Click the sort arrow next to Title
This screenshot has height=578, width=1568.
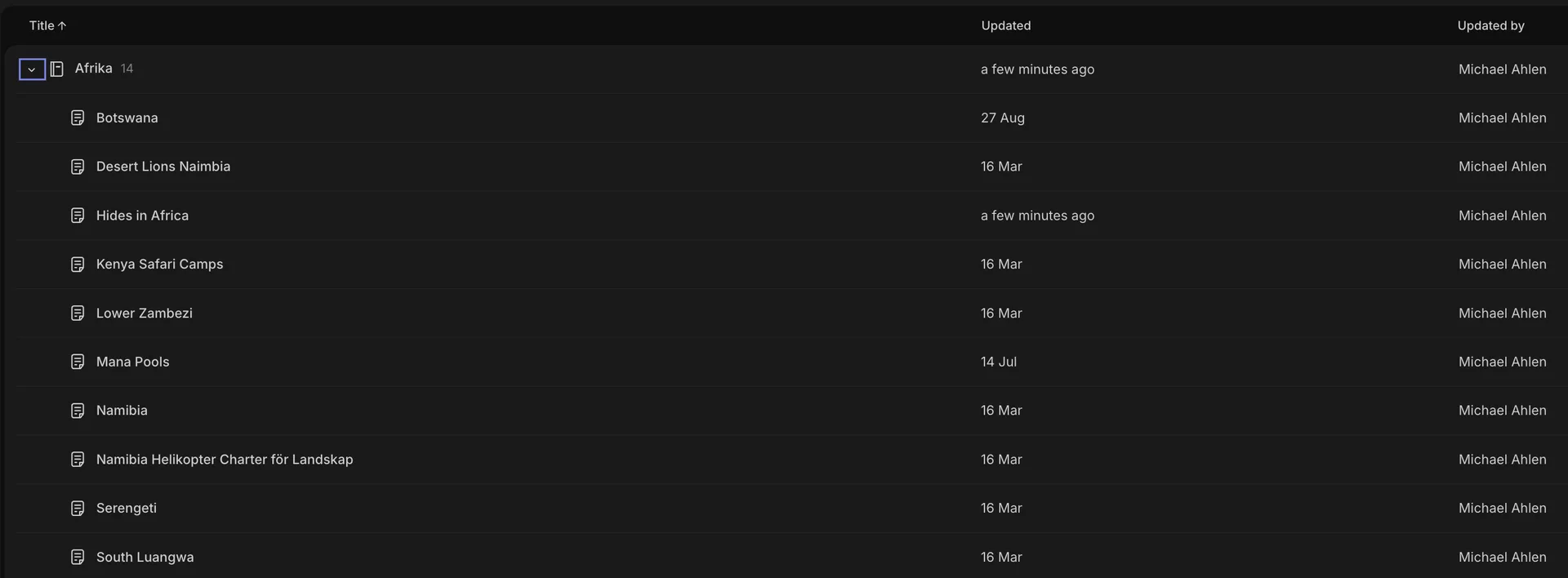(x=62, y=25)
